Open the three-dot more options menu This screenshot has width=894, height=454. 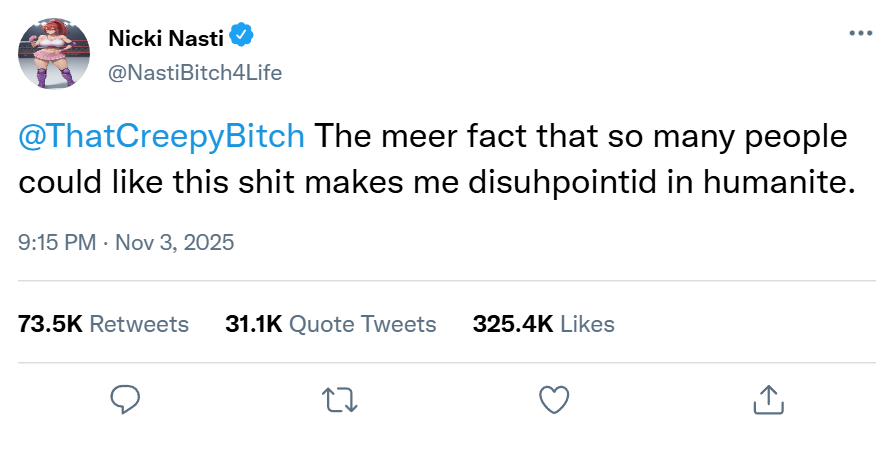click(859, 33)
